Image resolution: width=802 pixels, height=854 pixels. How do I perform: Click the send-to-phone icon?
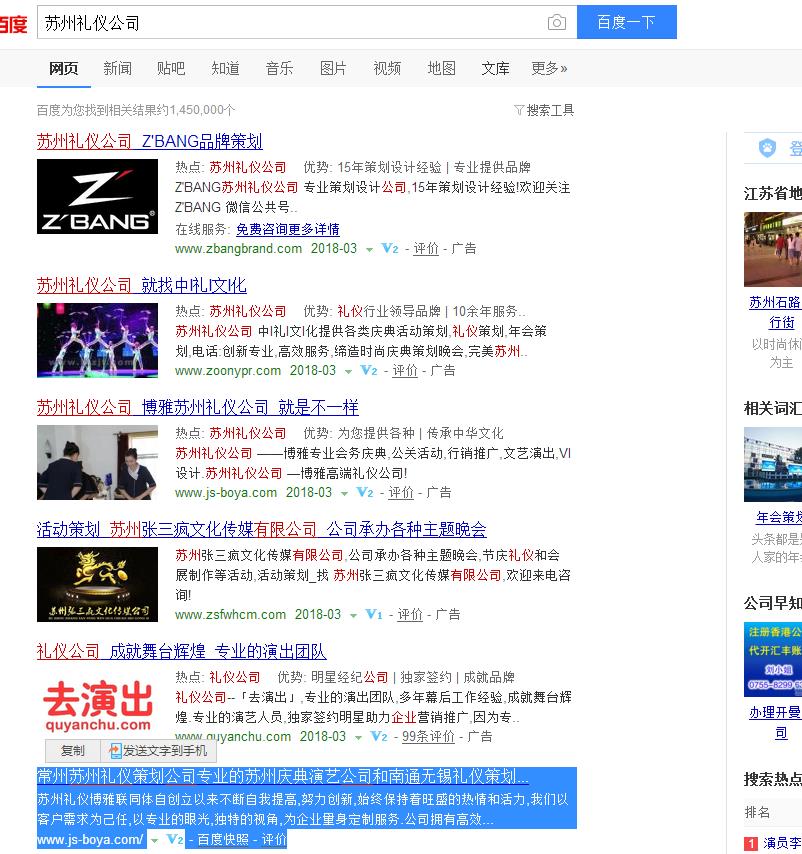pyautogui.click(x=114, y=751)
